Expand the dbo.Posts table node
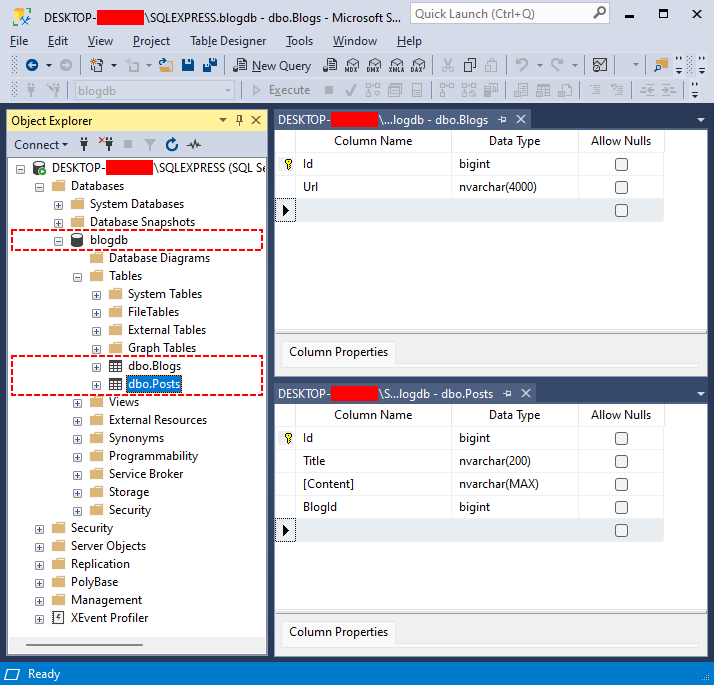 click(96, 385)
